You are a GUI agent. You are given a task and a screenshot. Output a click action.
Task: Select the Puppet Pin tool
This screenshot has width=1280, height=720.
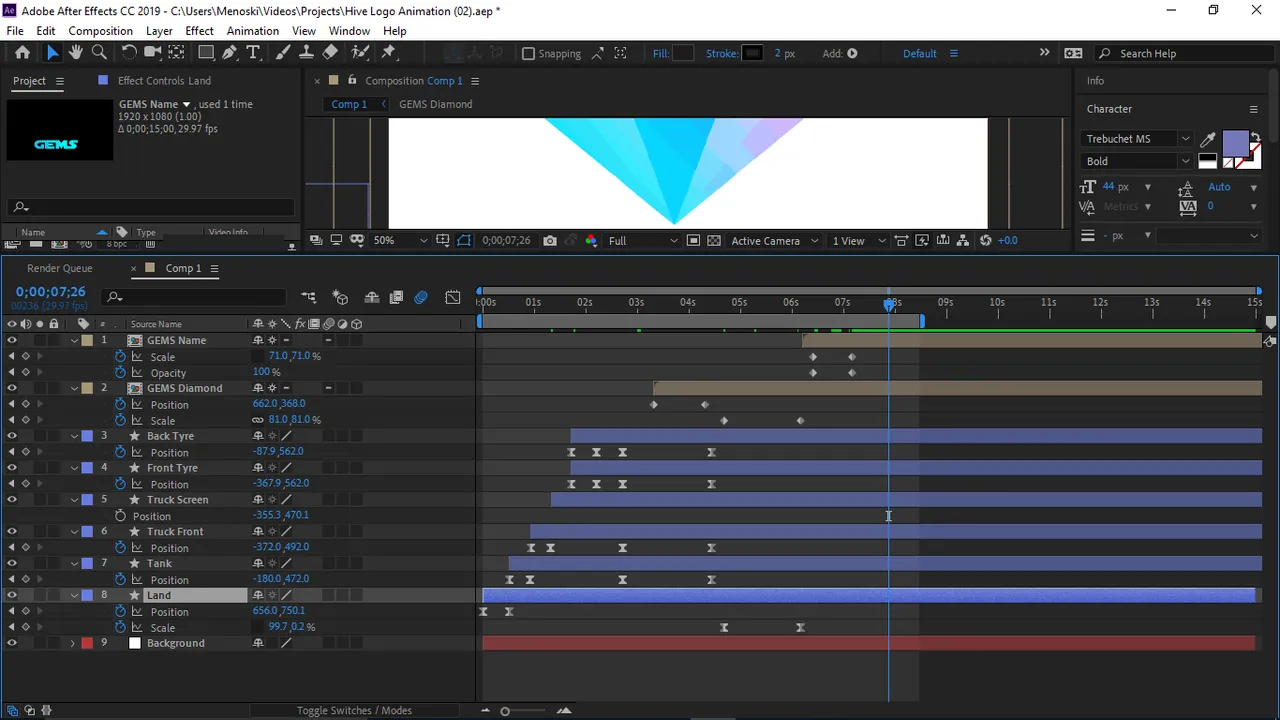(x=389, y=53)
